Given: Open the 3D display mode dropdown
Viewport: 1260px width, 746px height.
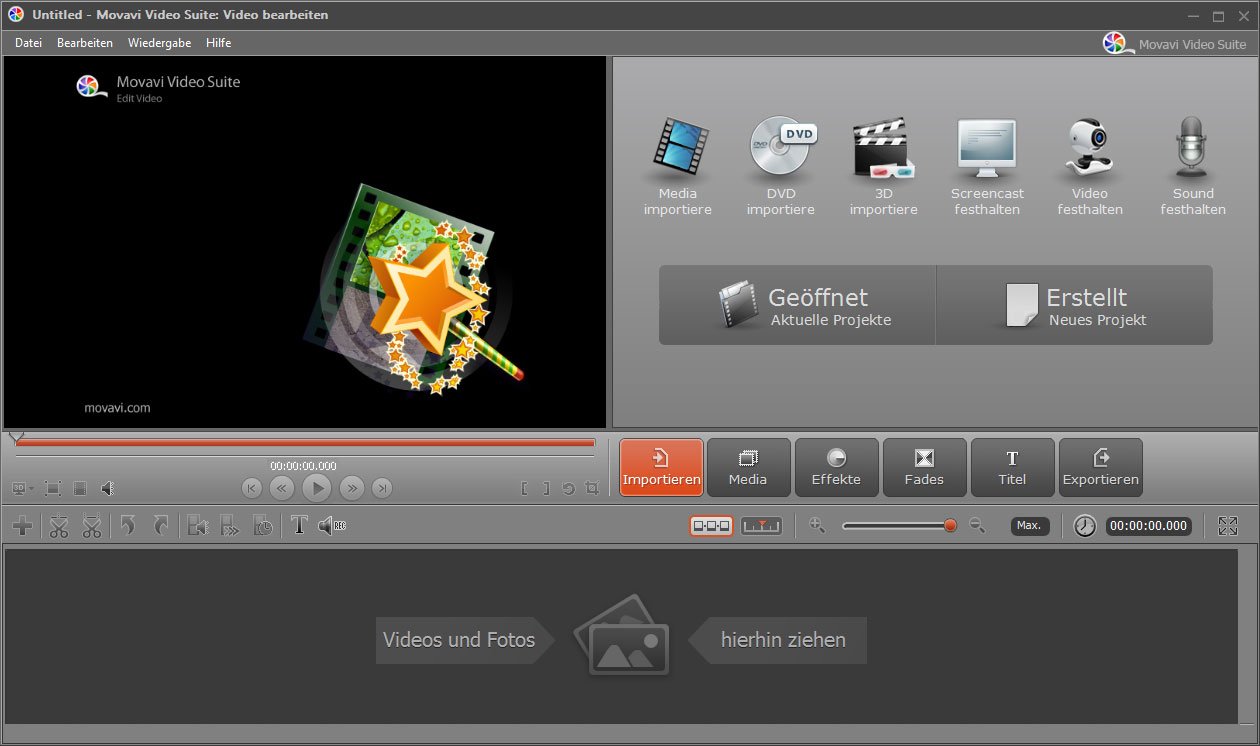Looking at the screenshot, I should pyautogui.click(x=23, y=488).
